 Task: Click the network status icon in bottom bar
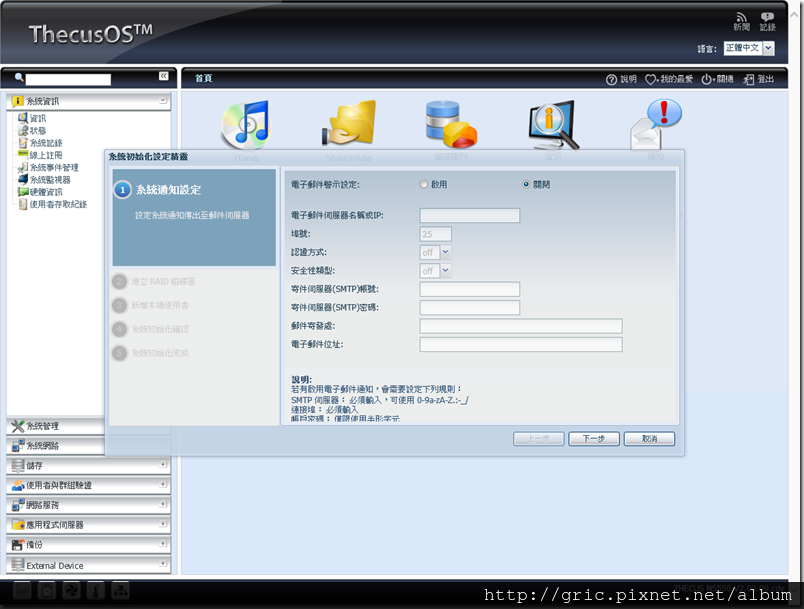[120, 591]
